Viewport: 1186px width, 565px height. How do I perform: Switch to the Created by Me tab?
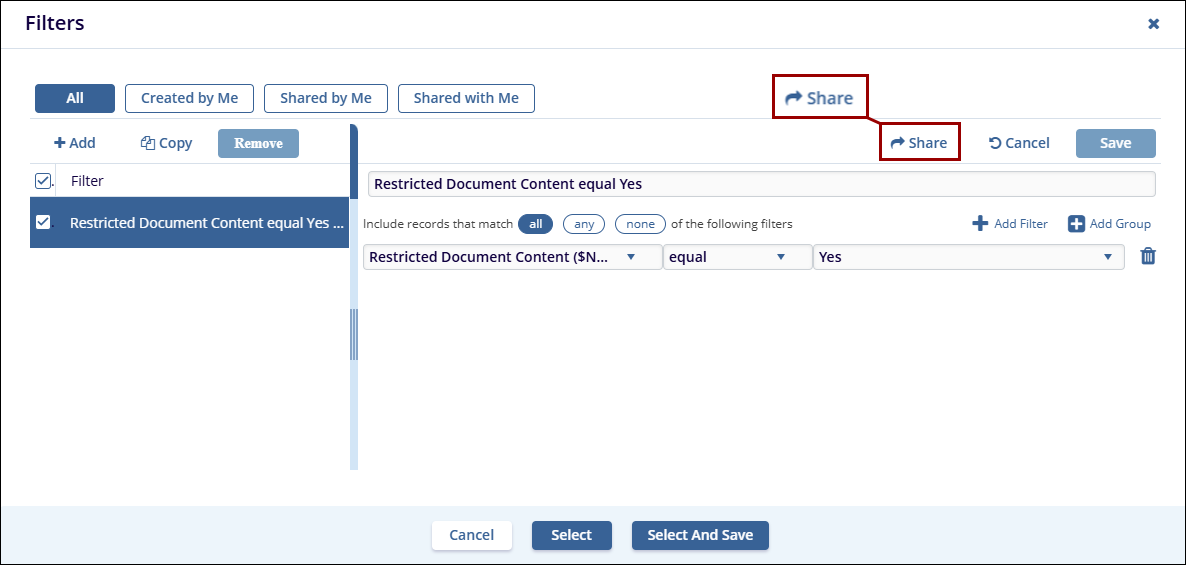coord(189,98)
